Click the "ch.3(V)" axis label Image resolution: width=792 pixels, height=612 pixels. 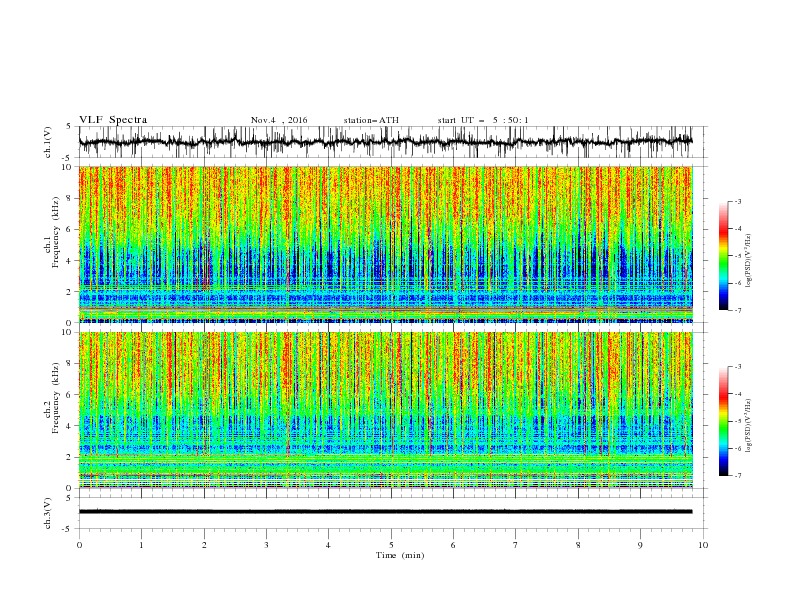pyautogui.click(x=48, y=513)
